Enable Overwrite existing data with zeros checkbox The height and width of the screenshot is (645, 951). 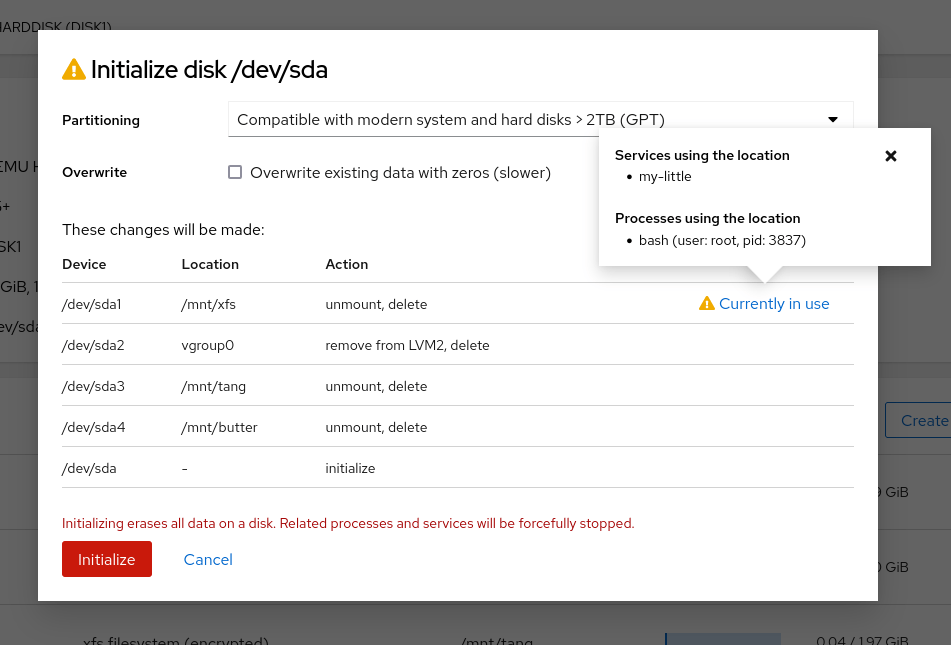(235, 172)
